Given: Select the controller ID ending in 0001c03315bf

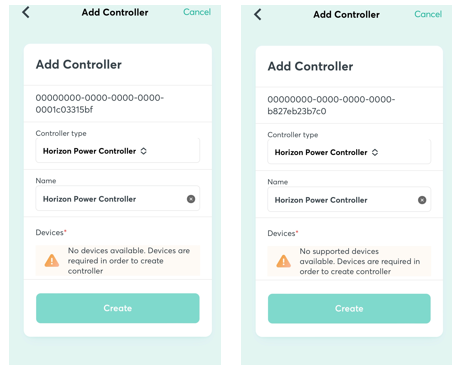Looking at the screenshot, I should coord(100,104).
